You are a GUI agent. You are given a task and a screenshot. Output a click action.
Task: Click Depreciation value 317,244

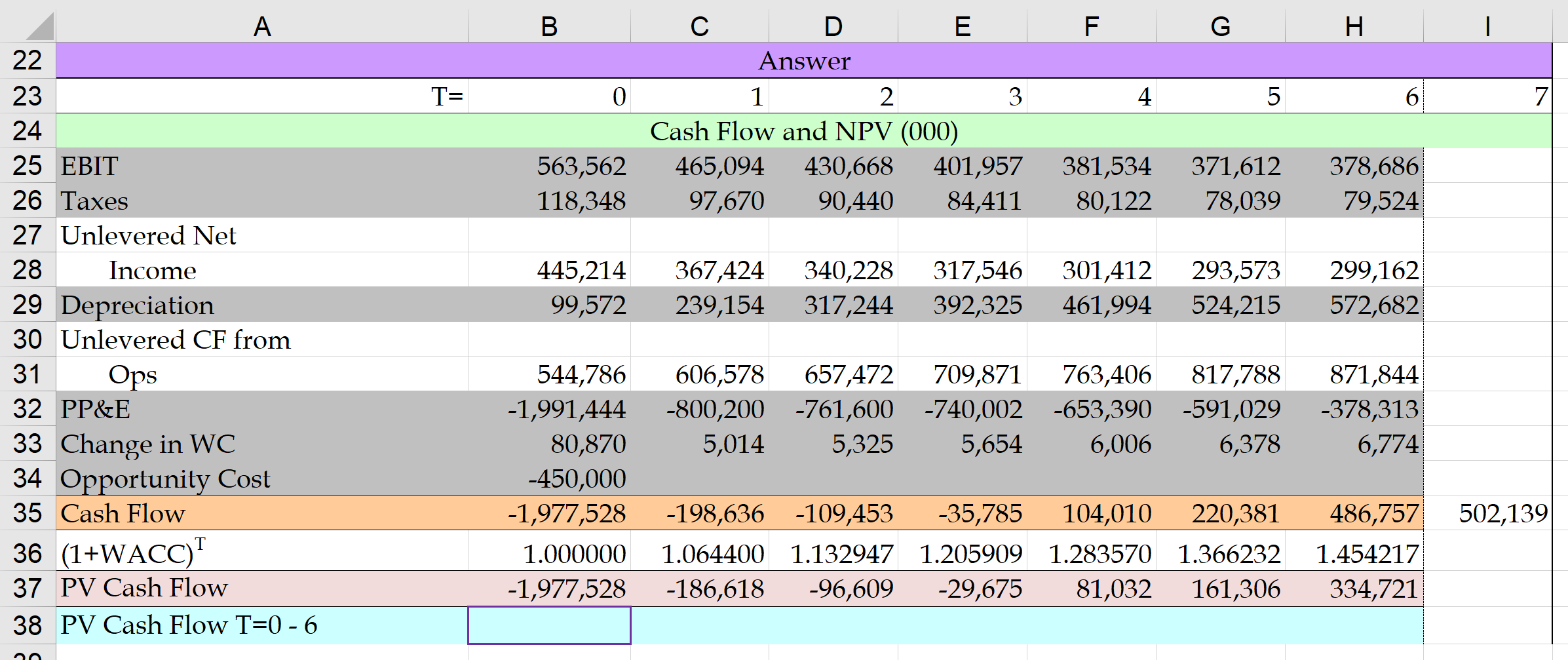tap(849, 305)
